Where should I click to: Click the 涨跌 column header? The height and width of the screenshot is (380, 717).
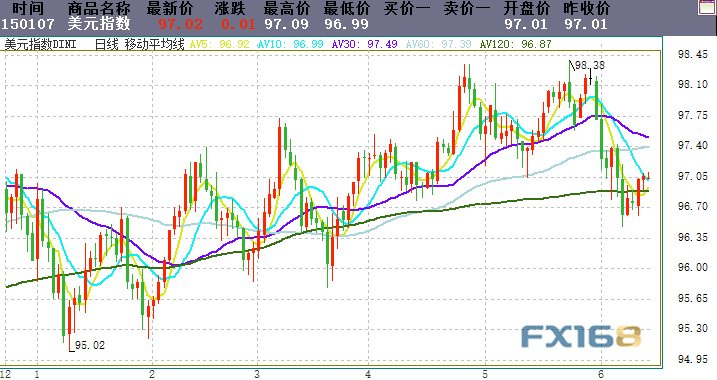point(230,8)
